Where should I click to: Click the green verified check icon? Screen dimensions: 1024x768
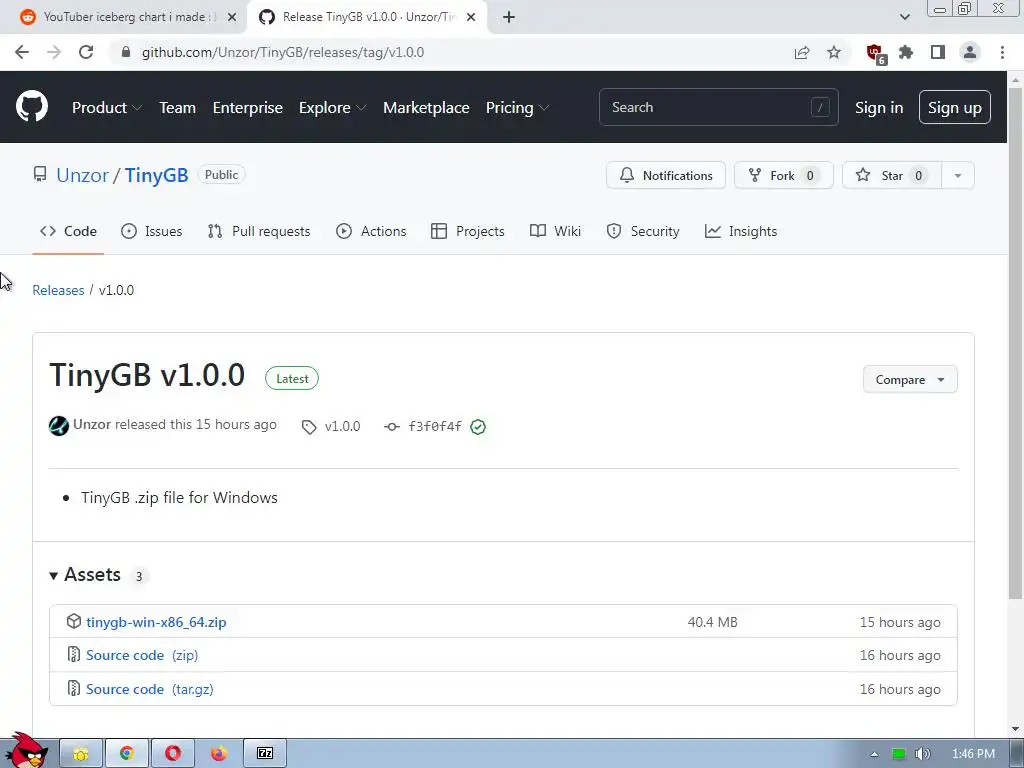coord(478,426)
